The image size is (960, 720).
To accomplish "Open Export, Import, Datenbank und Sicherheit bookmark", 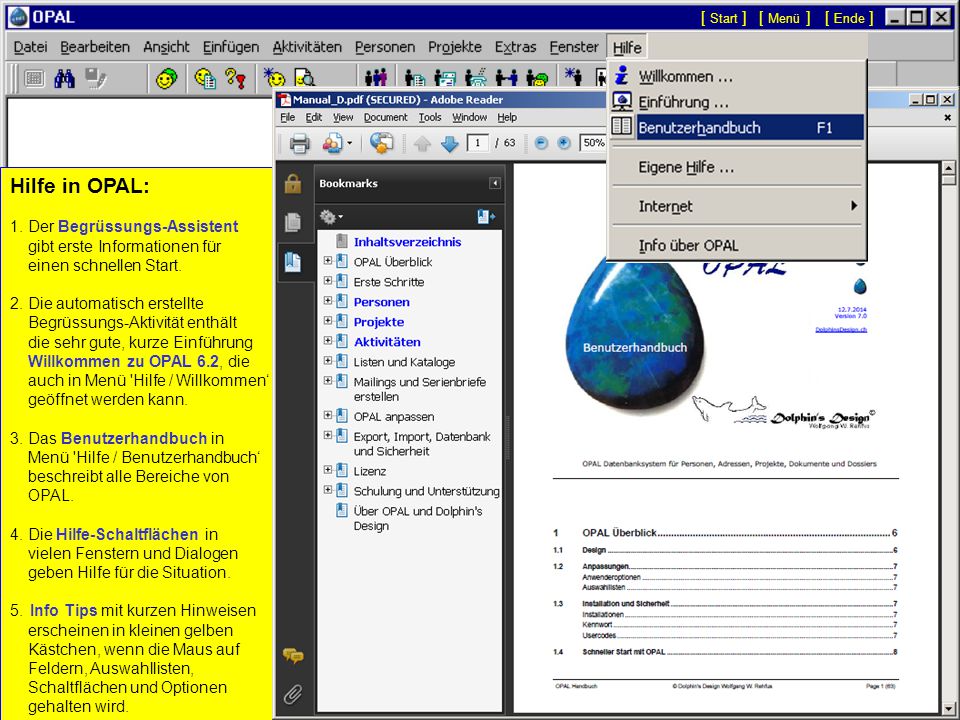I will (421, 443).
